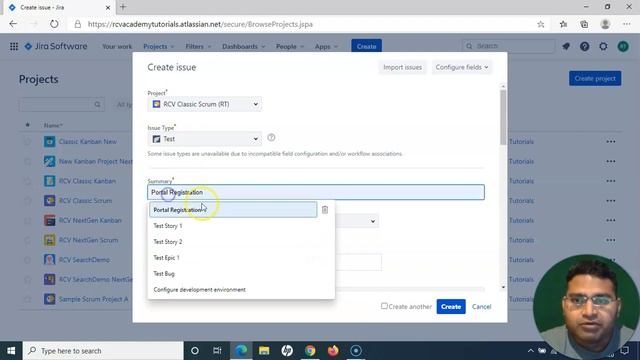Open the Jira settings gear icon
This screenshot has width=640, height=360.
pyautogui.click(x=603, y=47)
